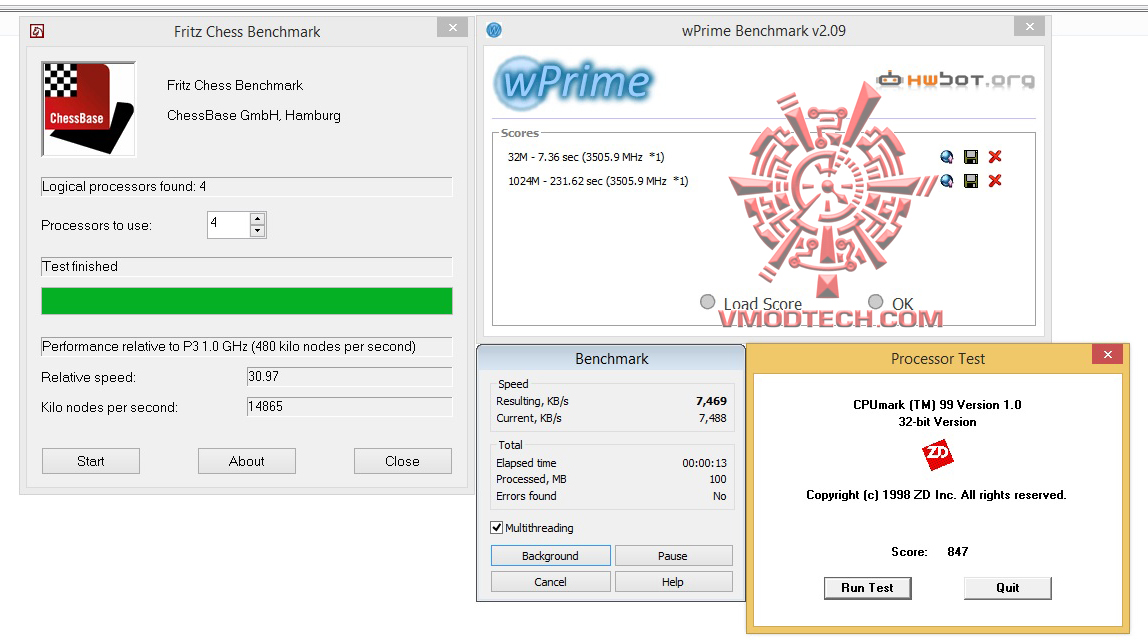The image size is (1148, 644).
Task: Click the wPrime title bar globe icon
Action: 494,30
